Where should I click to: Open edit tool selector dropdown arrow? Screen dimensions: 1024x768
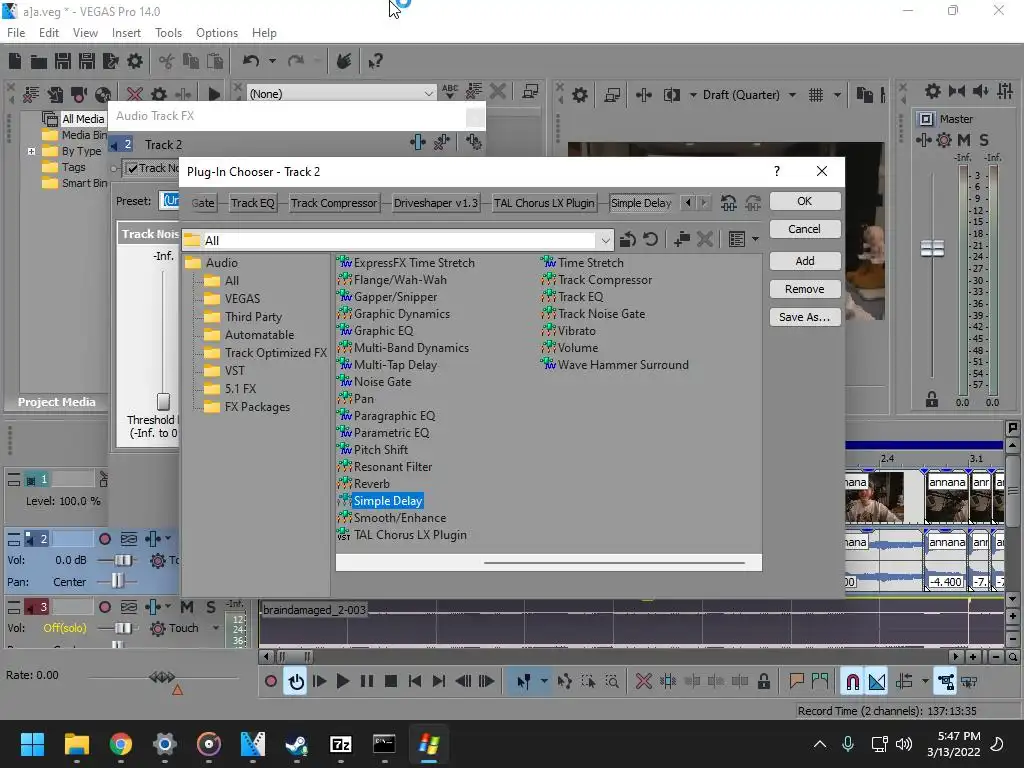(544, 682)
